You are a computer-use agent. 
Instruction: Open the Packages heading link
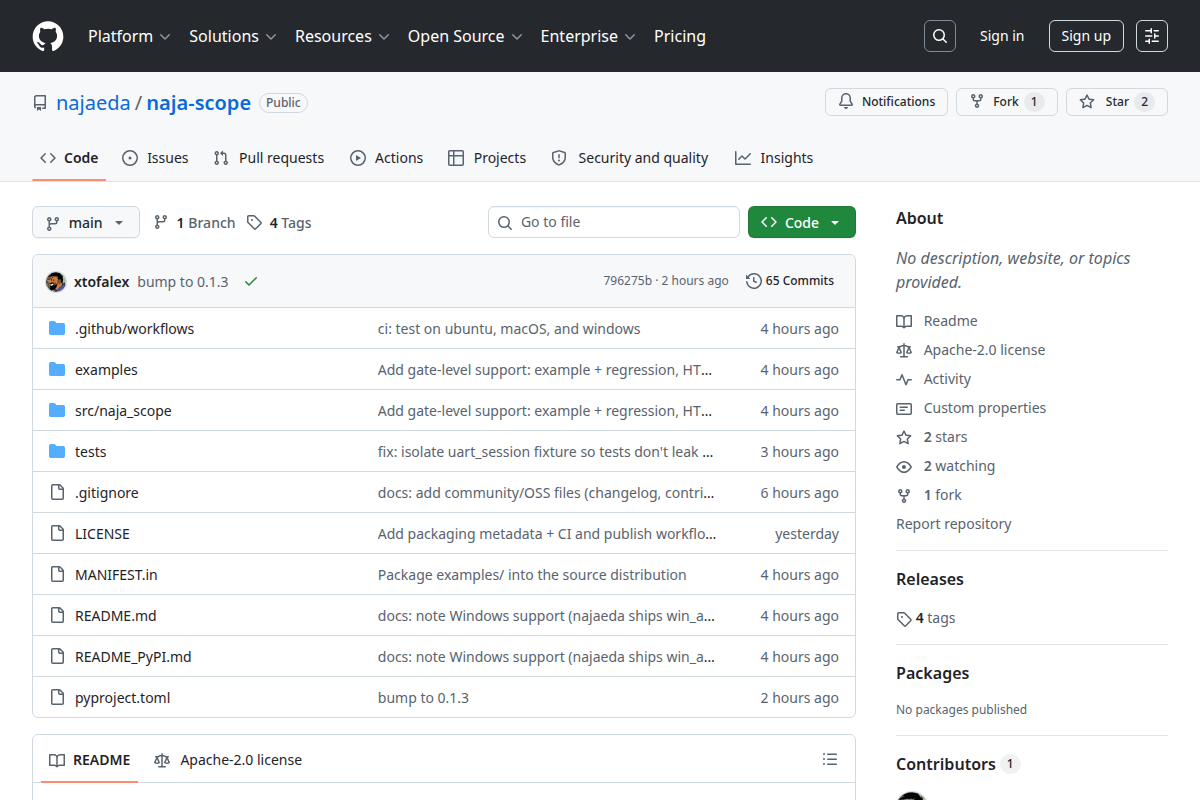(933, 673)
